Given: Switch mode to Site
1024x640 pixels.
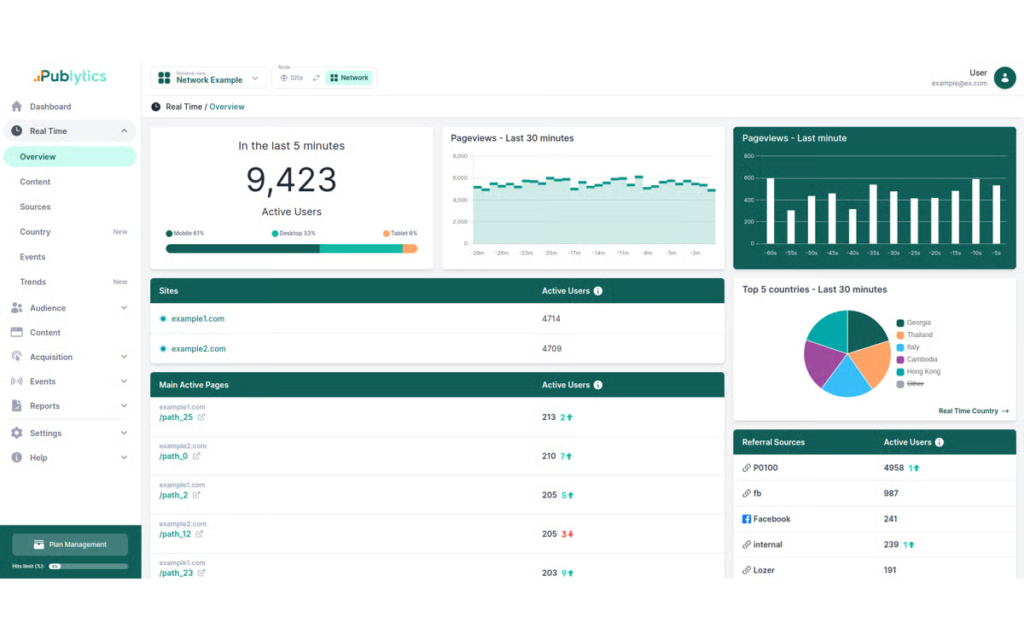Looking at the screenshot, I should click(291, 78).
